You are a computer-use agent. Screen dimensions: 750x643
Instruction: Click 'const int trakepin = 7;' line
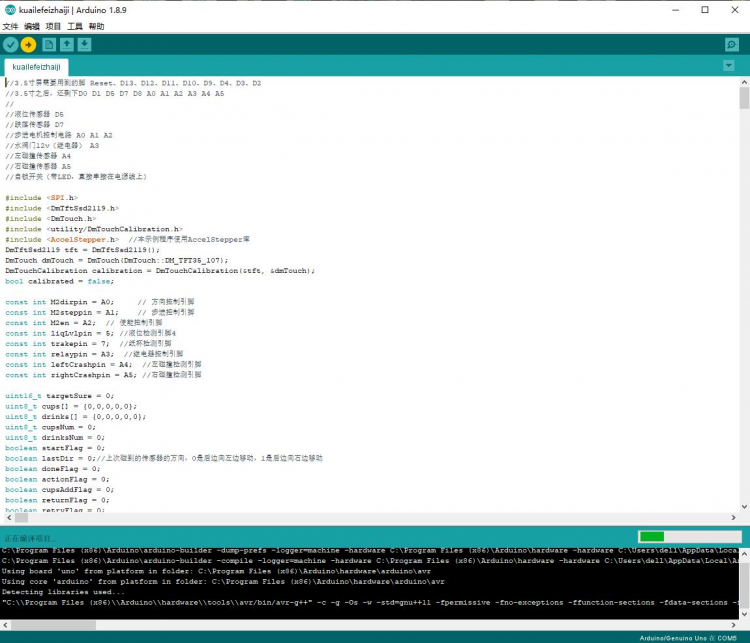pyautogui.click(x=57, y=344)
